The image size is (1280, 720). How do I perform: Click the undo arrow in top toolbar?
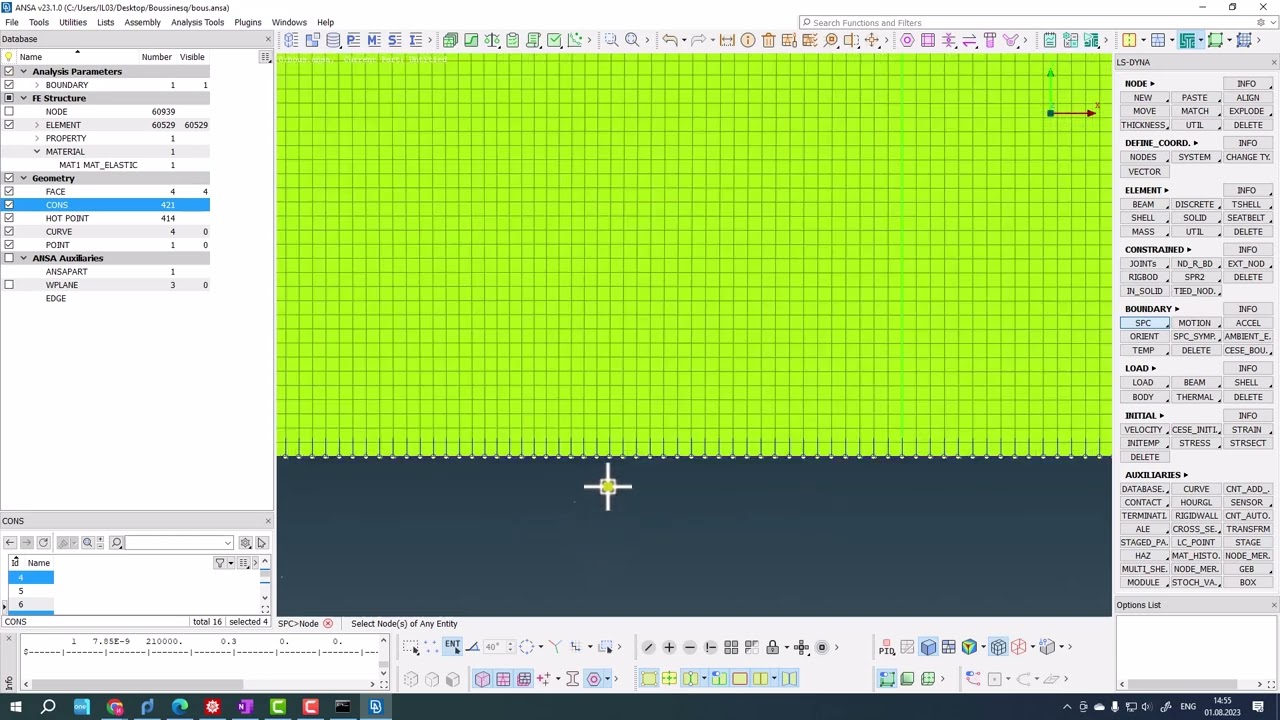pos(669,40)
